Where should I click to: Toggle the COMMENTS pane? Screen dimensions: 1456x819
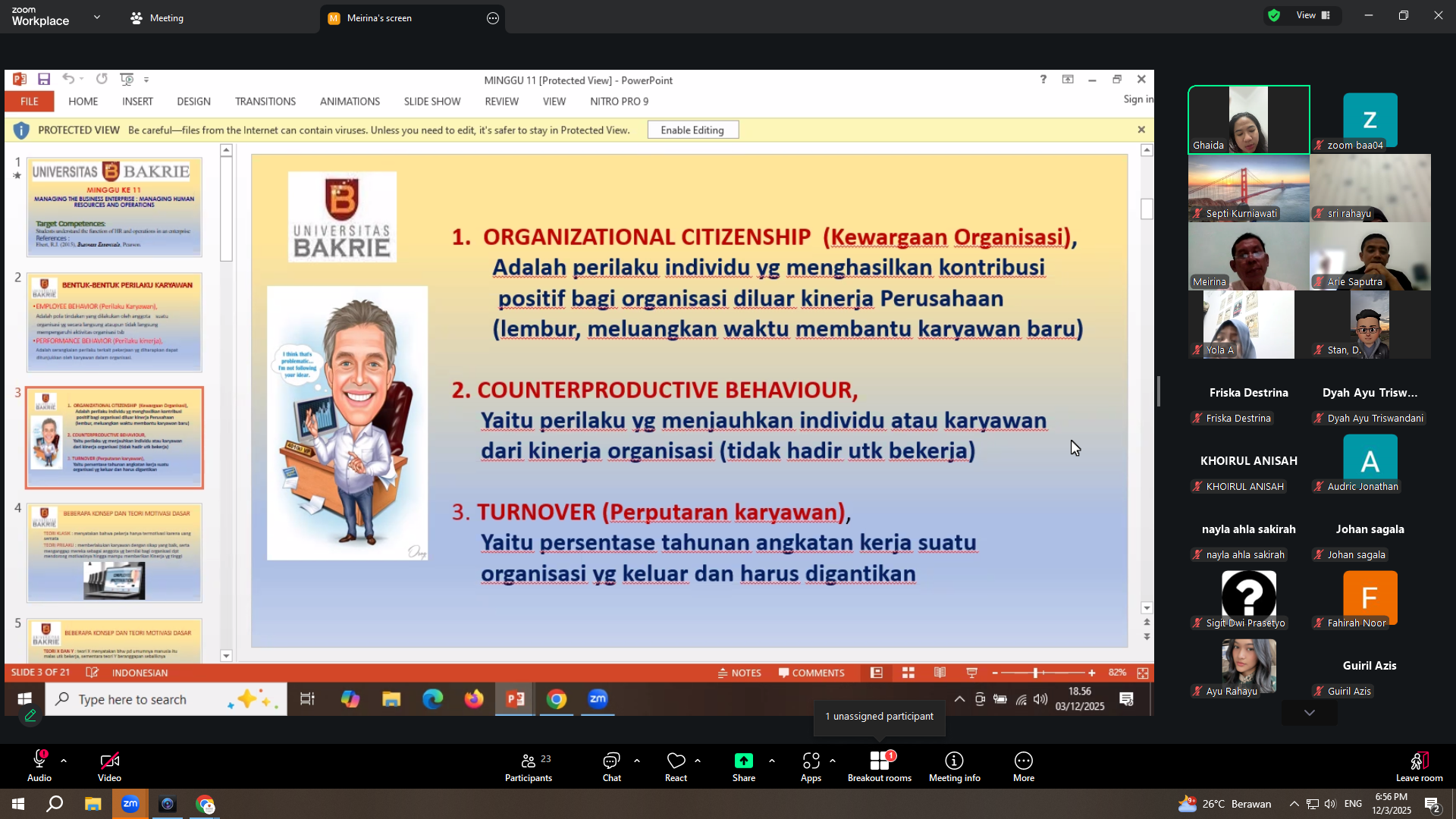point(811,673)
